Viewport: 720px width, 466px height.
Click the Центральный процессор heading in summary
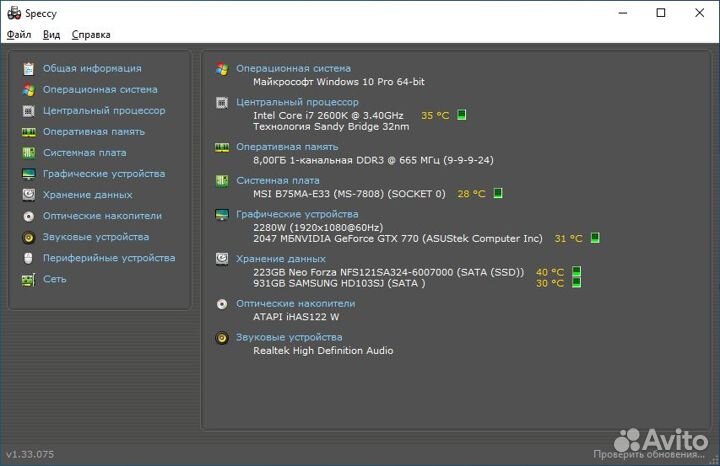pyautogui.click(x=298, y=102)
